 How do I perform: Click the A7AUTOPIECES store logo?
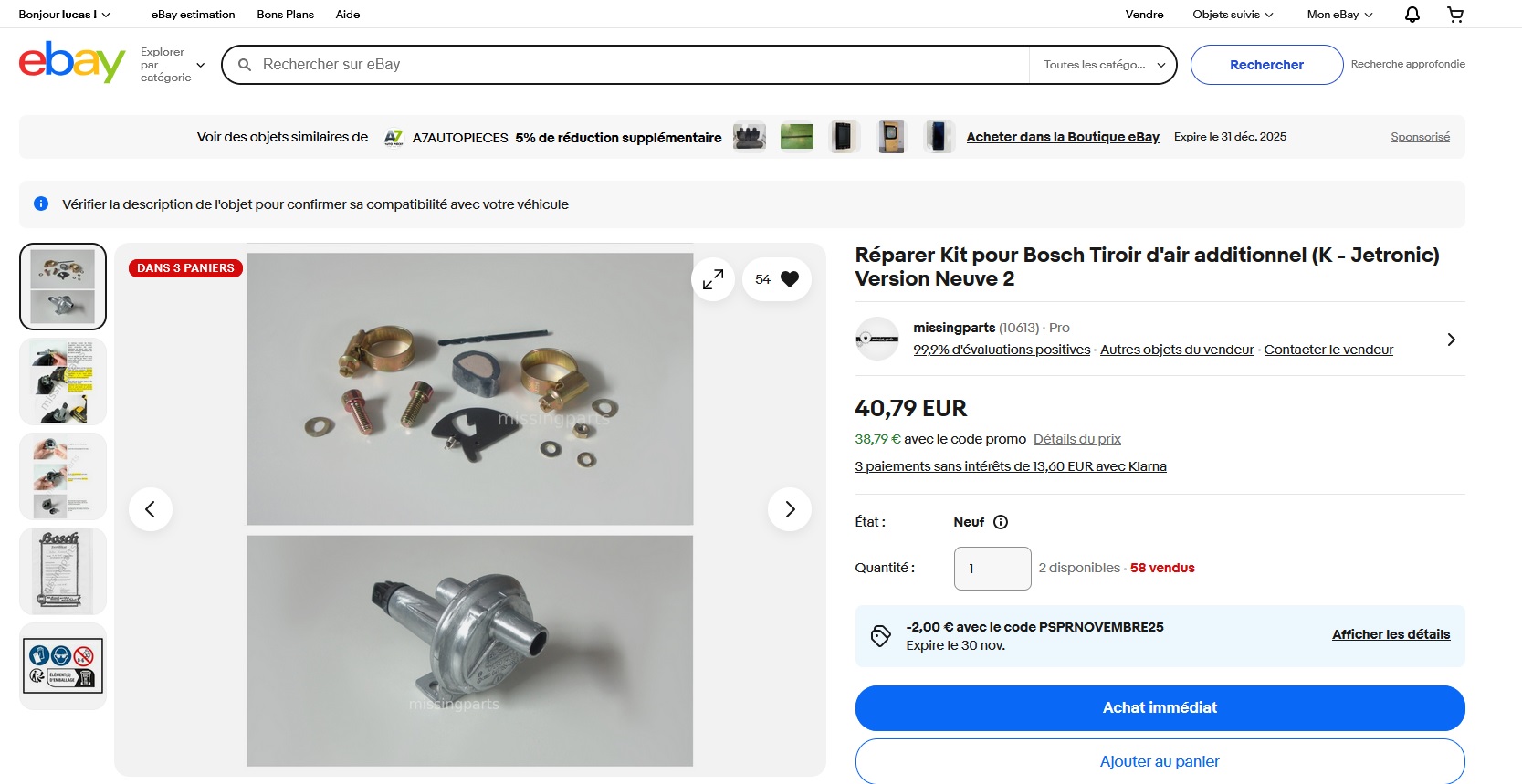click(394, 137)
